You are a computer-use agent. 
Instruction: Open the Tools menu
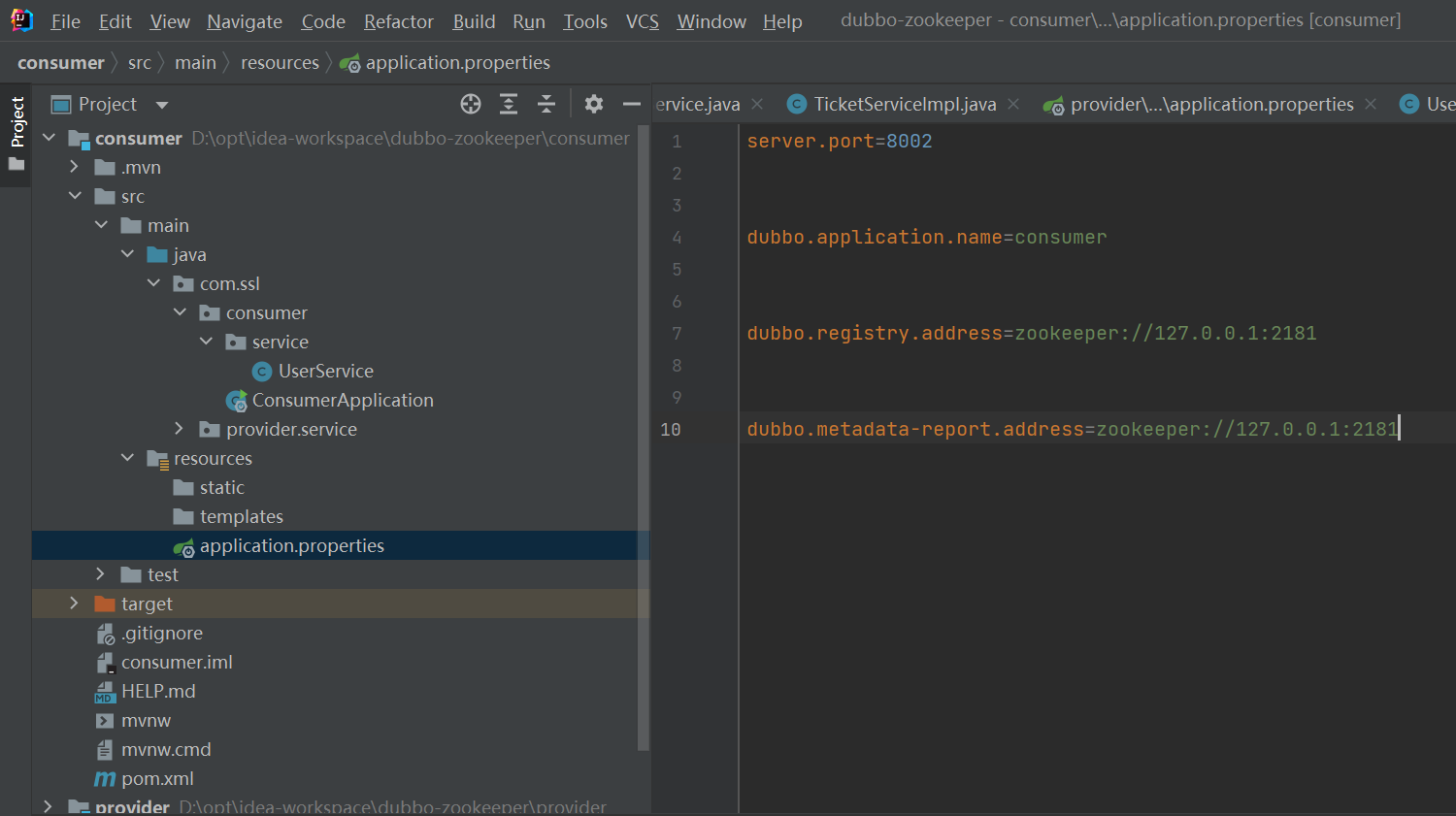(x=585, y=21)
